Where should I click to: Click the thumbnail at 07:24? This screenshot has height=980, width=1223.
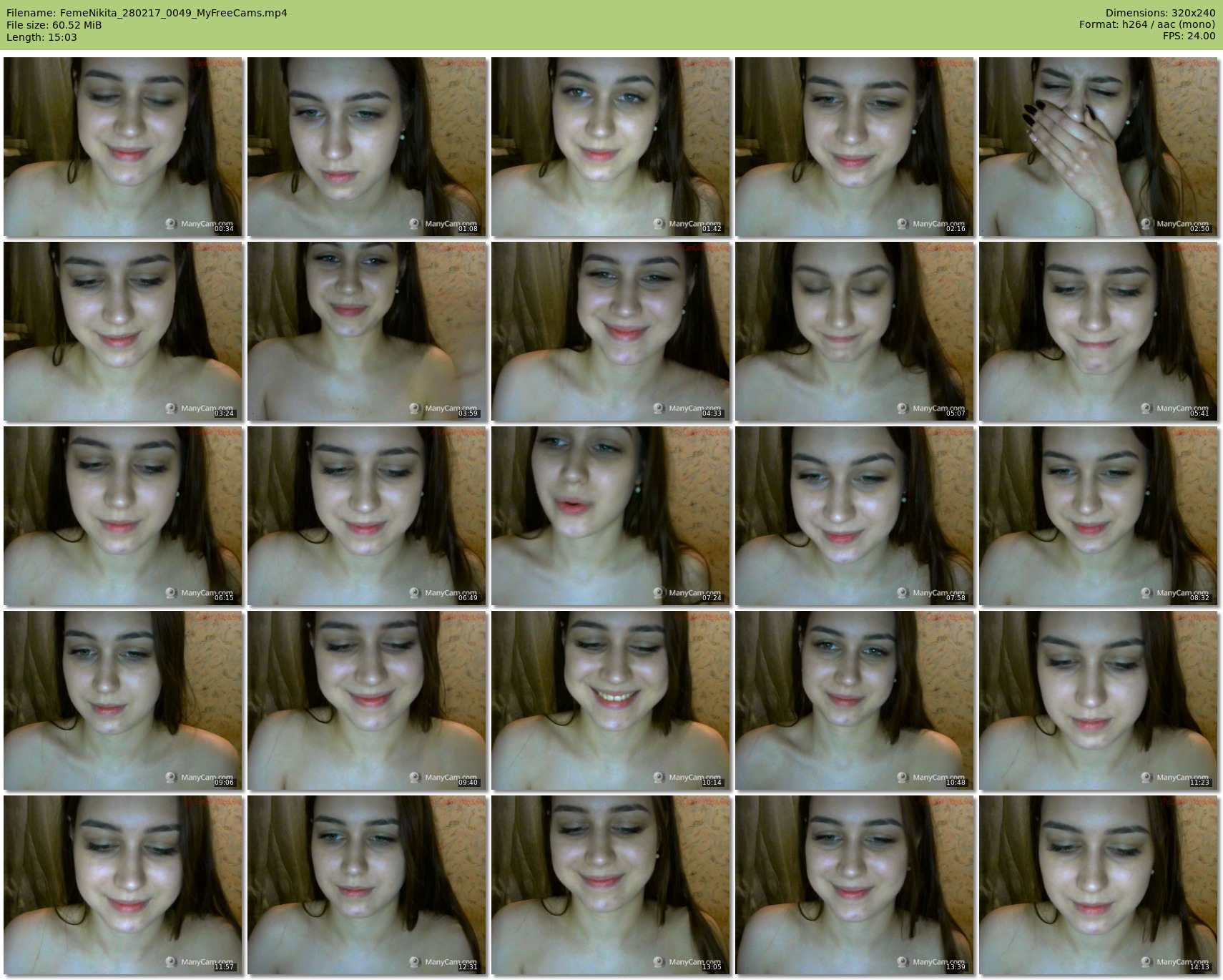coord(611,516)
